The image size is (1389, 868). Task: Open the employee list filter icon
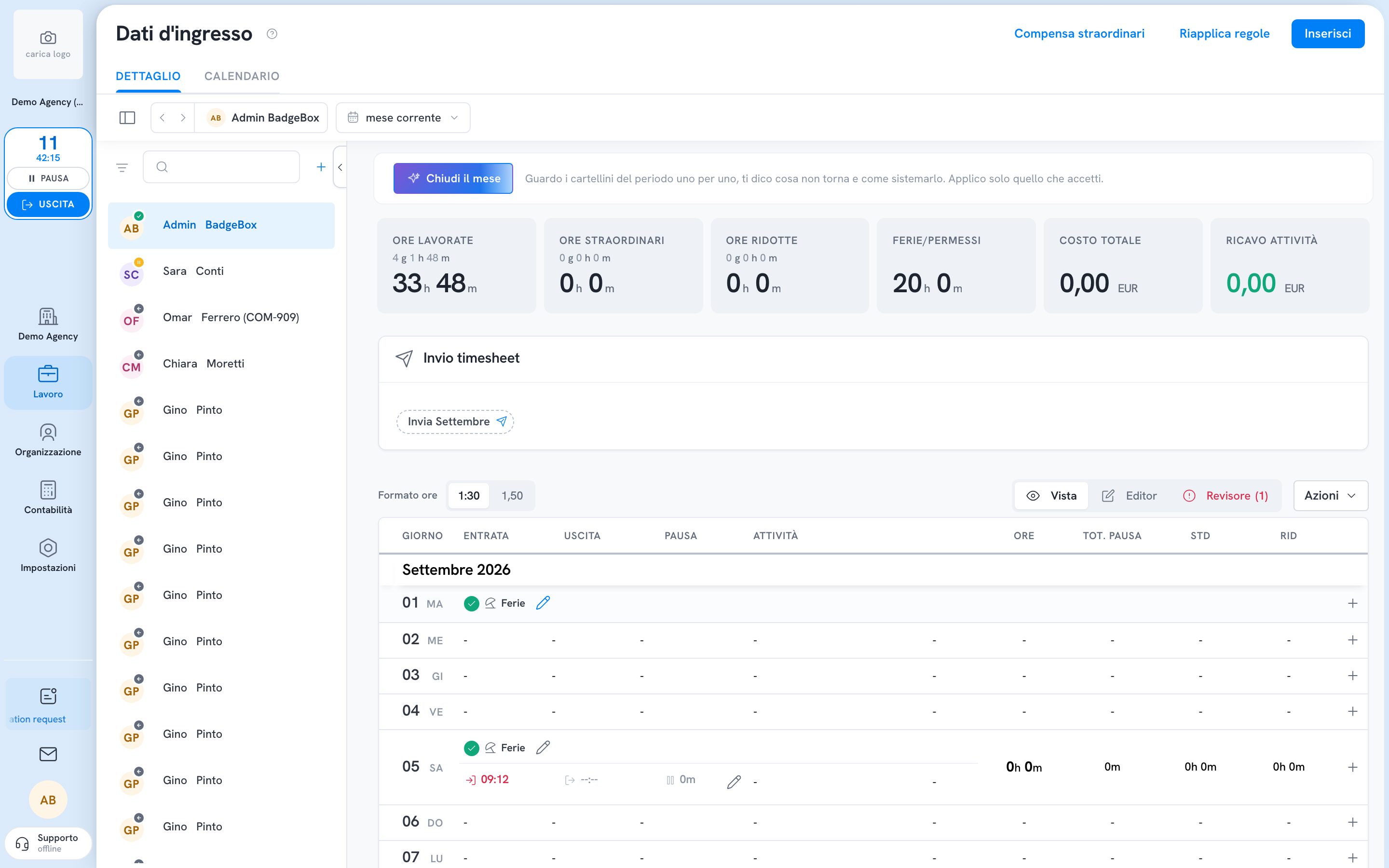click(x=122, y=168)
